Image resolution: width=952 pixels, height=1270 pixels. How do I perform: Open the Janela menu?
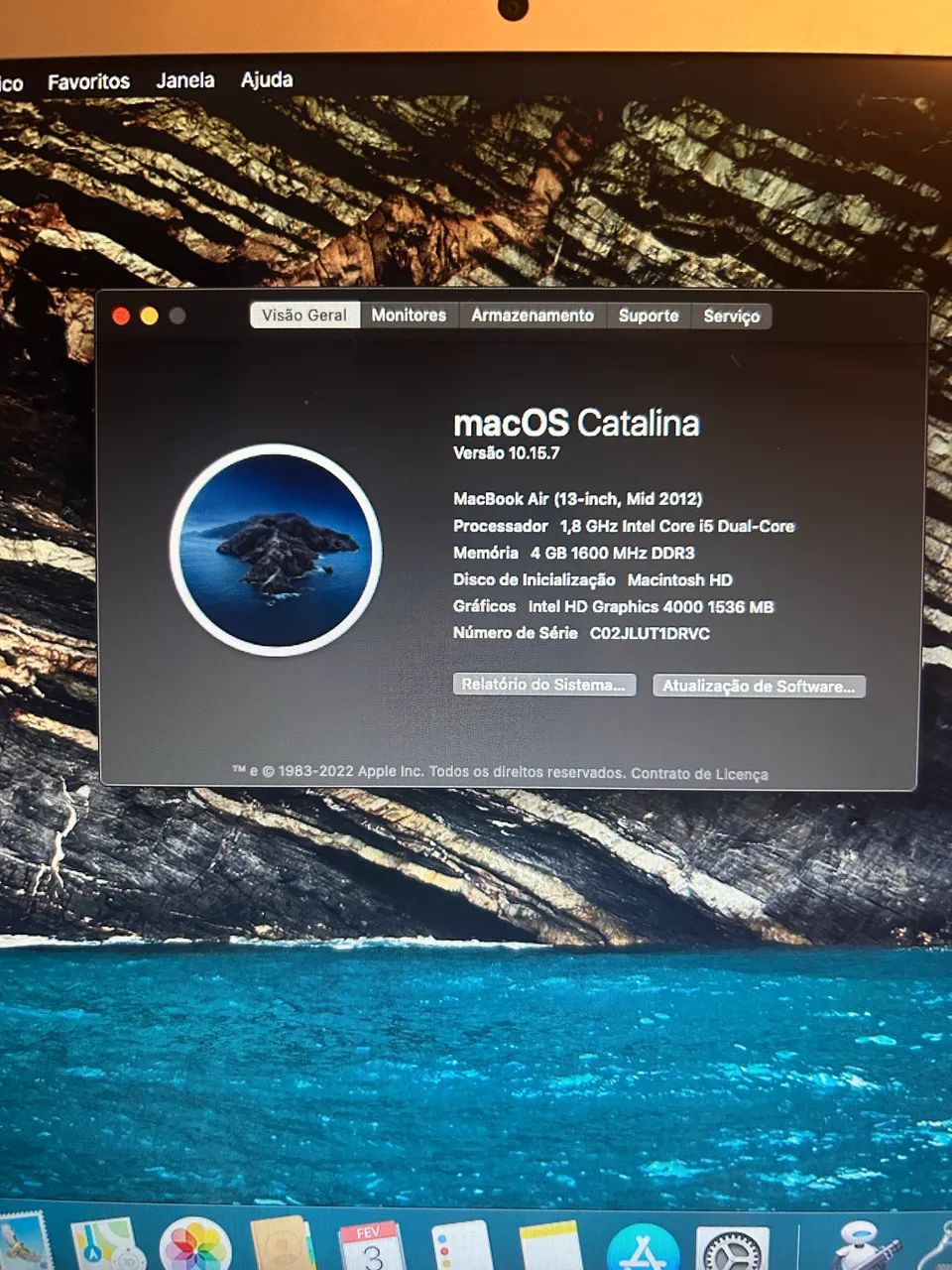tap(185, 80)
